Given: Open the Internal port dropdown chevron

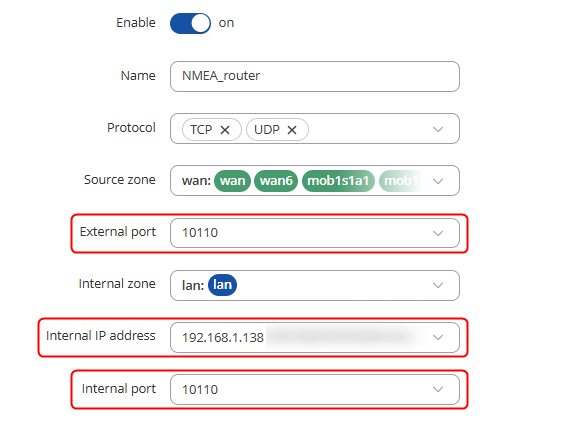Looking at the screenshot, I should [438, 389].
